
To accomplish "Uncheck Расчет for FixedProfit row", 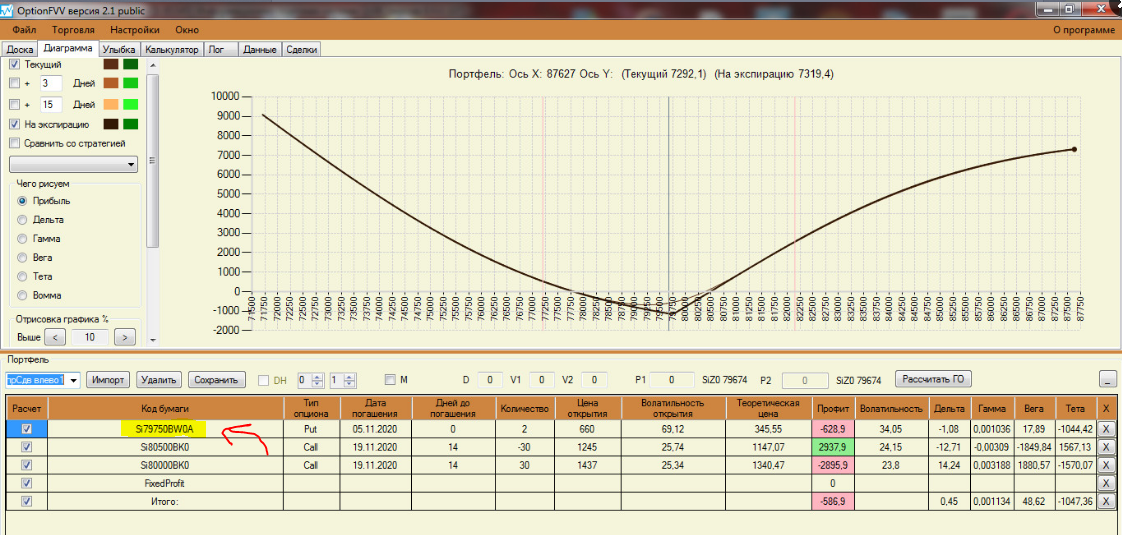I will click(26, 484).
